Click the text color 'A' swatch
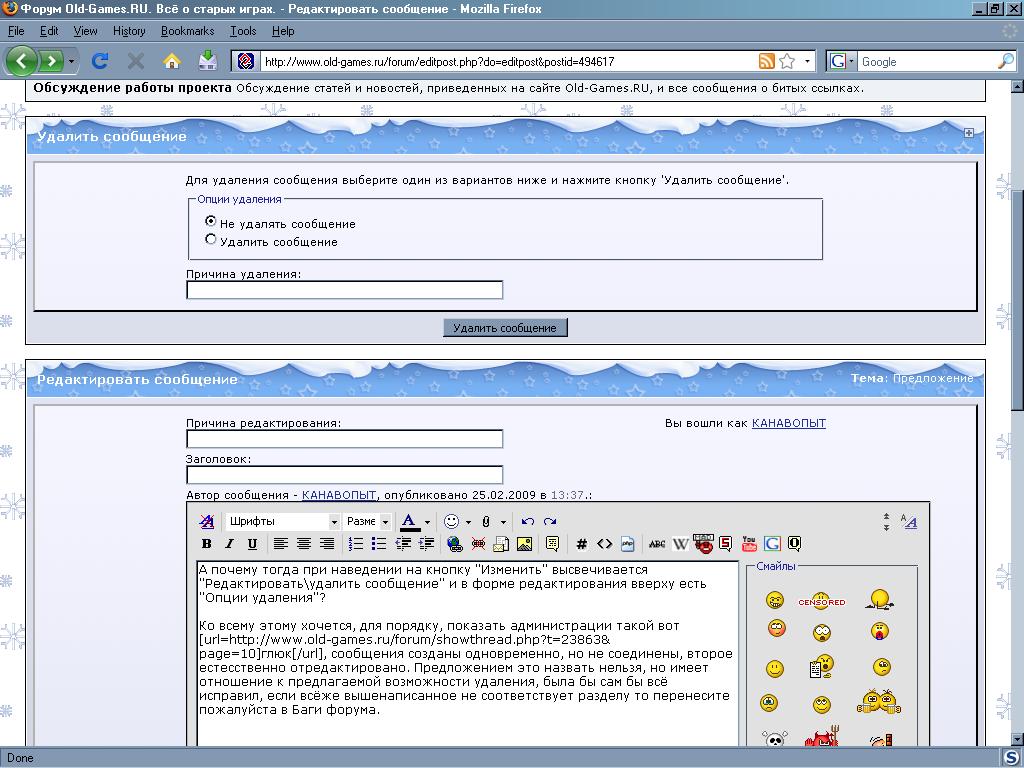Image resolution: width=1024 pixels, height=768 pixels. [x=409, y=521]
